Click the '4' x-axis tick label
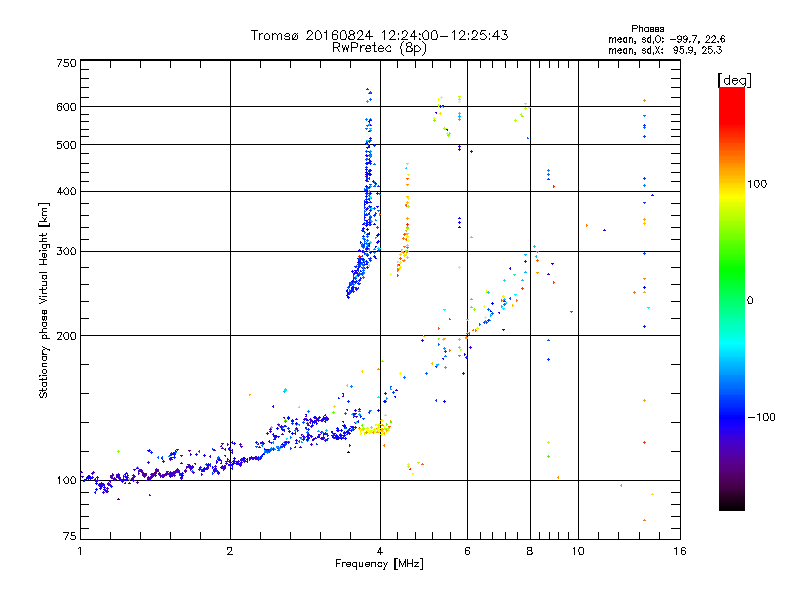 (380, 551)
